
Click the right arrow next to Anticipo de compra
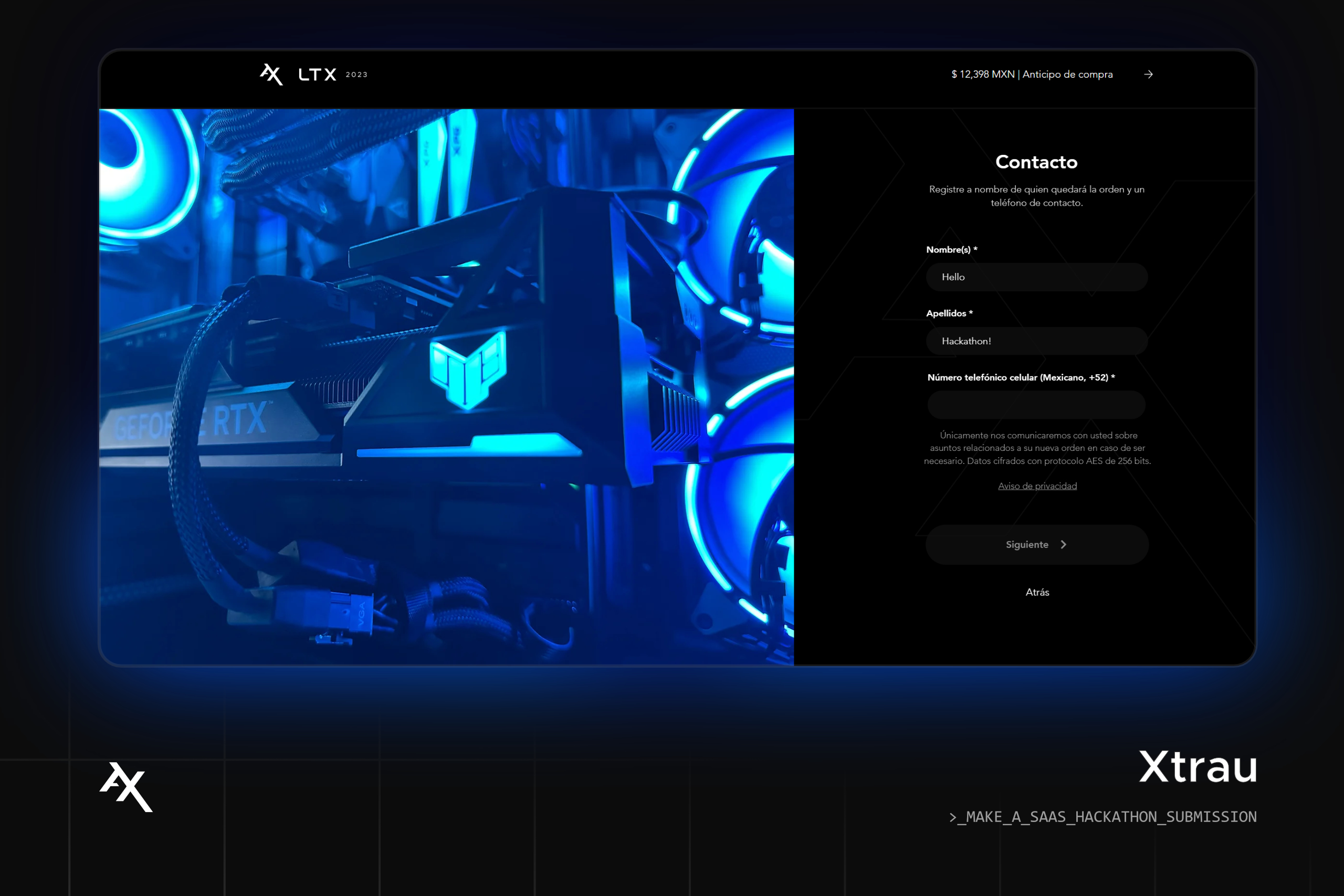(1148, 75)
